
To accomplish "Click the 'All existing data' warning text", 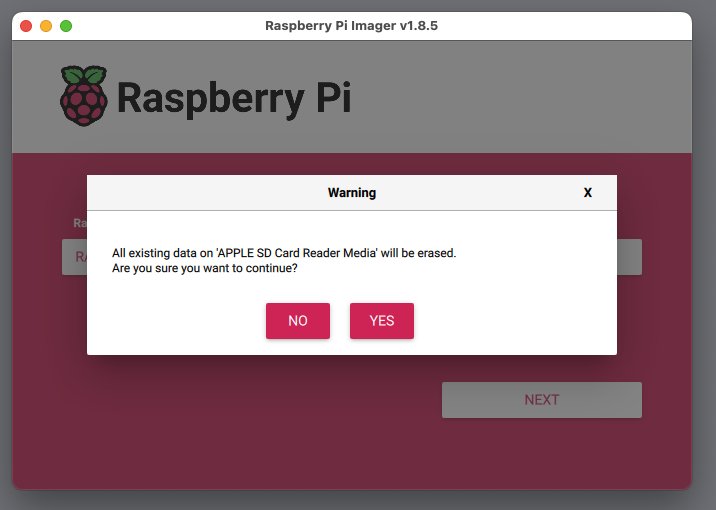I will coord(284,253).
